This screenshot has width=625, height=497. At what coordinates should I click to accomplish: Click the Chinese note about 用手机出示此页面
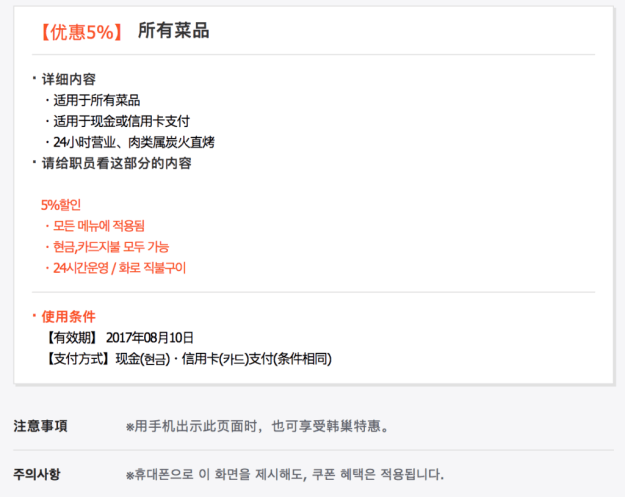coord(257,426)
